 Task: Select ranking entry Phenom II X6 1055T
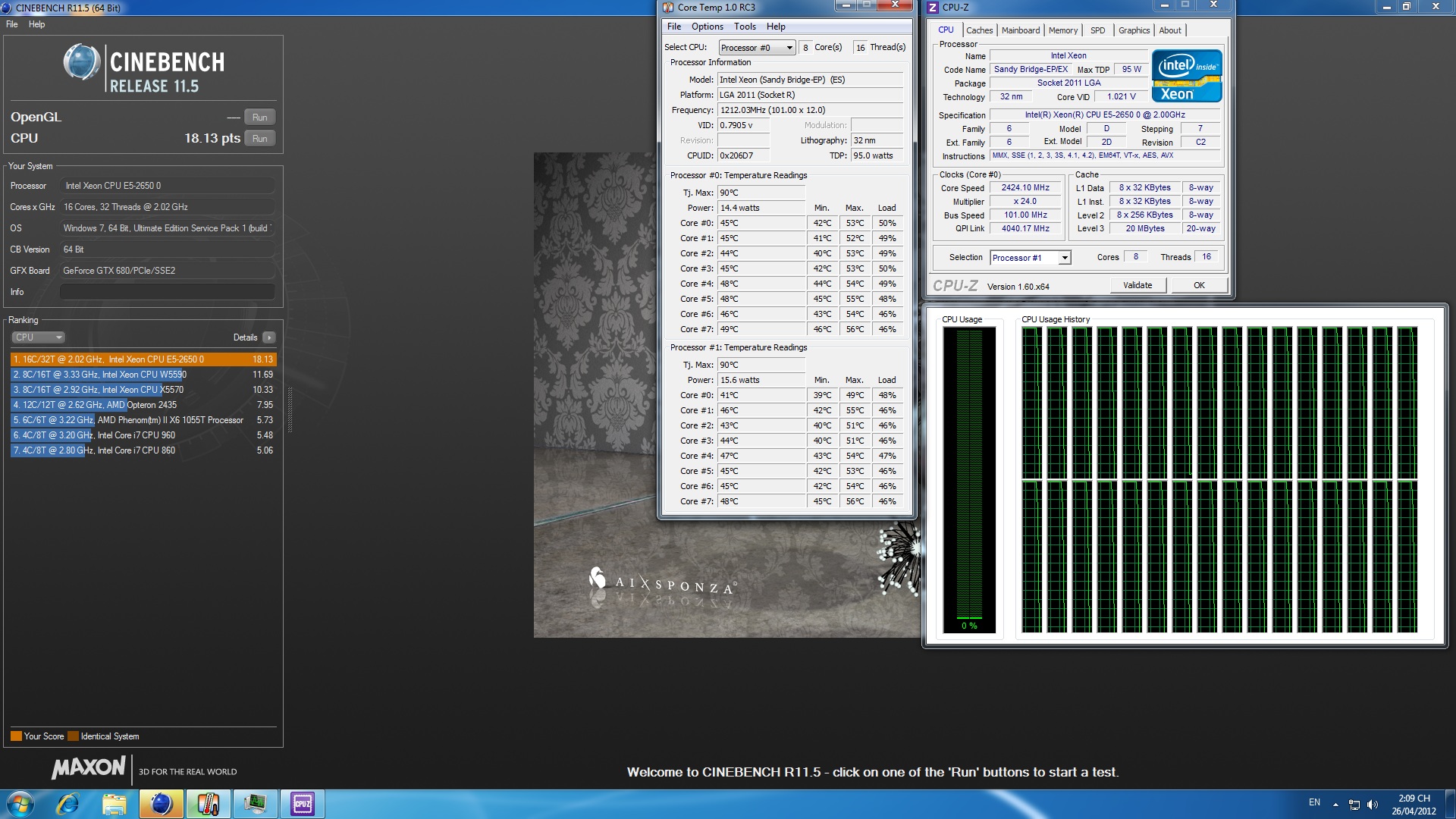point(143,420)
